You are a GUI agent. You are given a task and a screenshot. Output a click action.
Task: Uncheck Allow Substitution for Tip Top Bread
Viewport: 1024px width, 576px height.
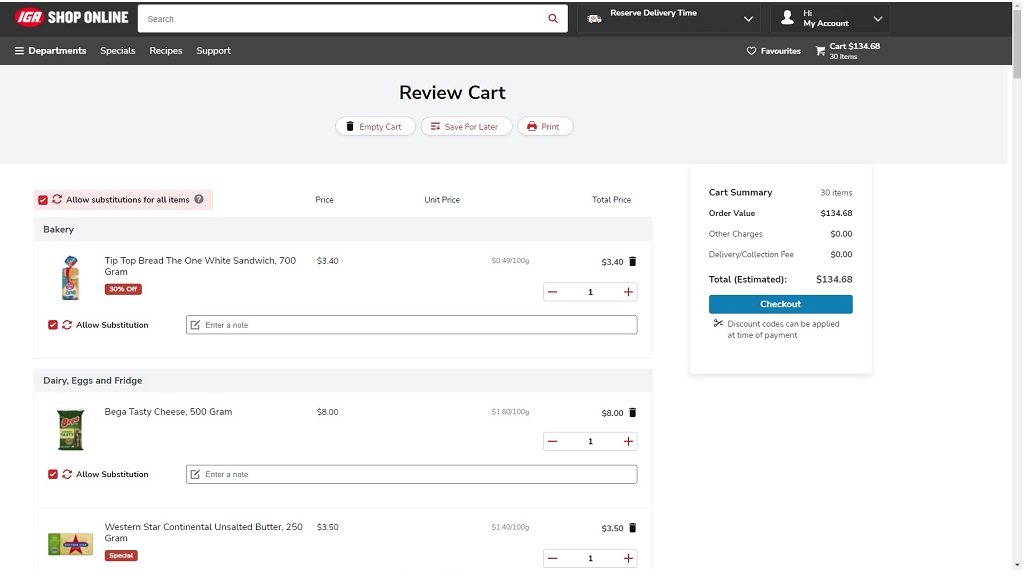(x=53, y=325)
